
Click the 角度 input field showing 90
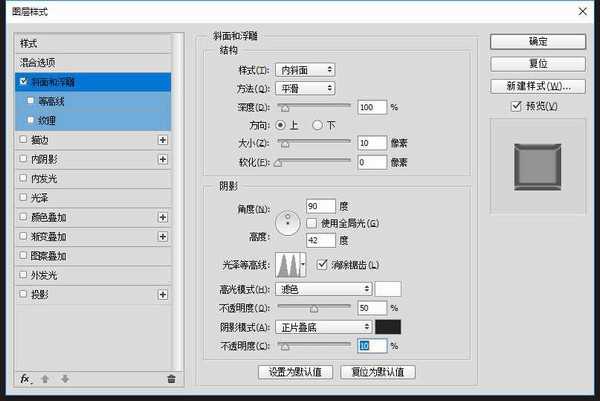click(320, 206)
